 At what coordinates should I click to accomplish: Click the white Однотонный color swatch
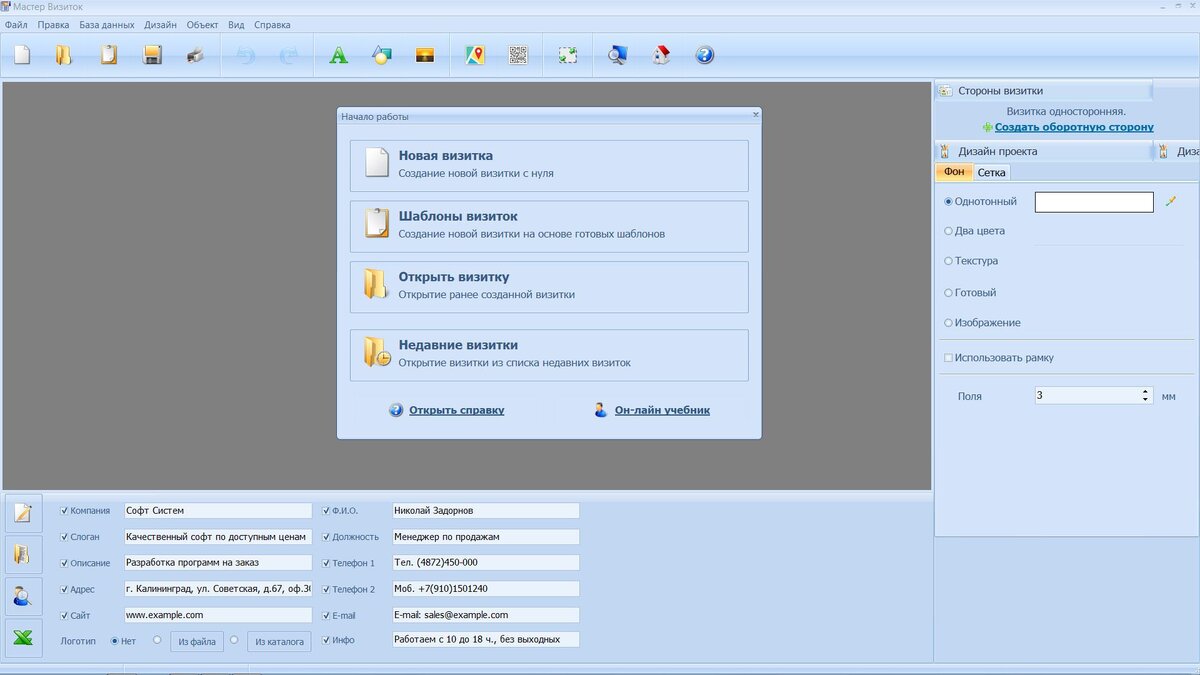tap(1094, 202)
